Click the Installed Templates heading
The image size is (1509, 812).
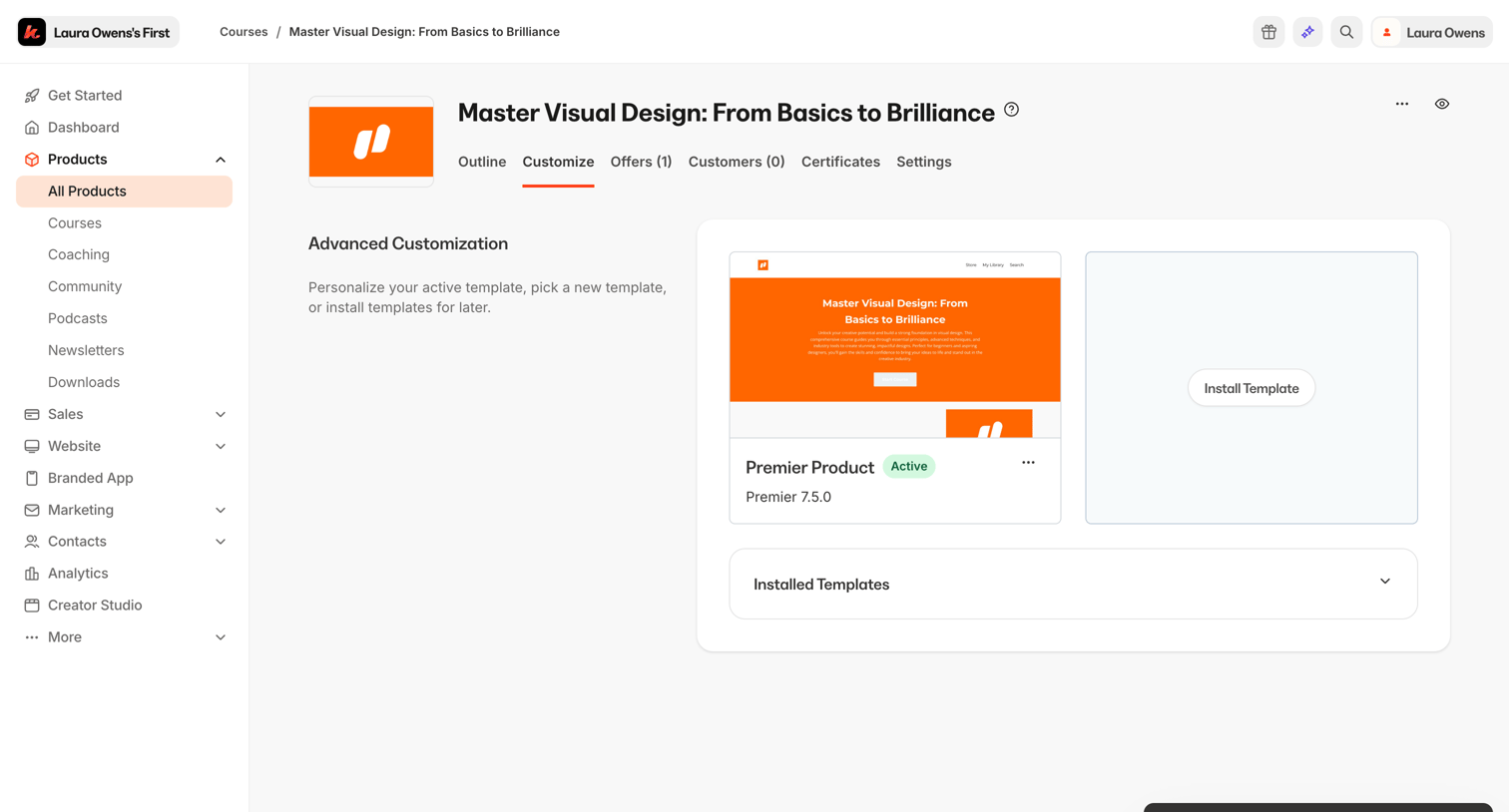pos(821,585)
